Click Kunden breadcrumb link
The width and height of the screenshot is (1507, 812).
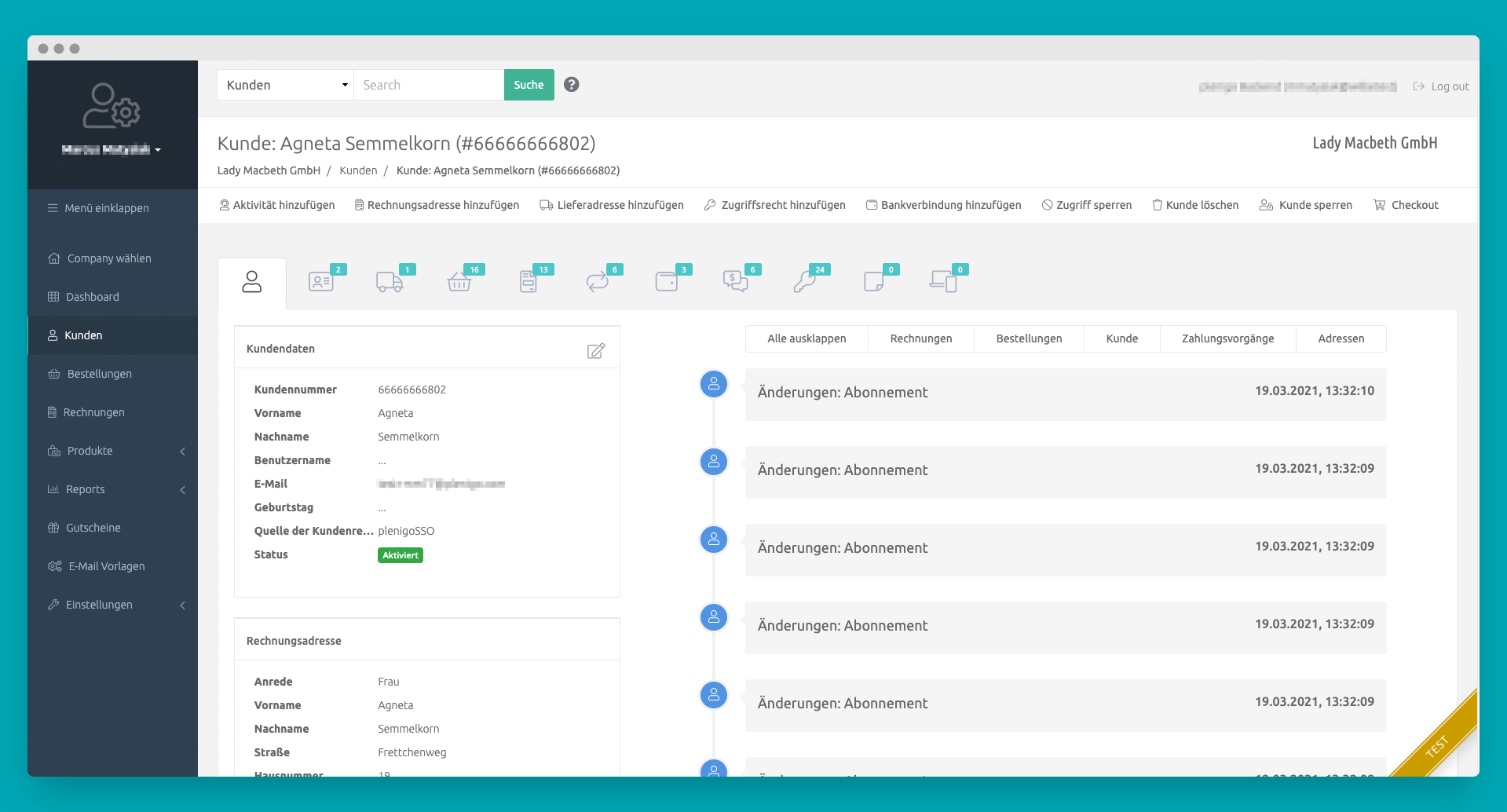(x=358, y=170)
